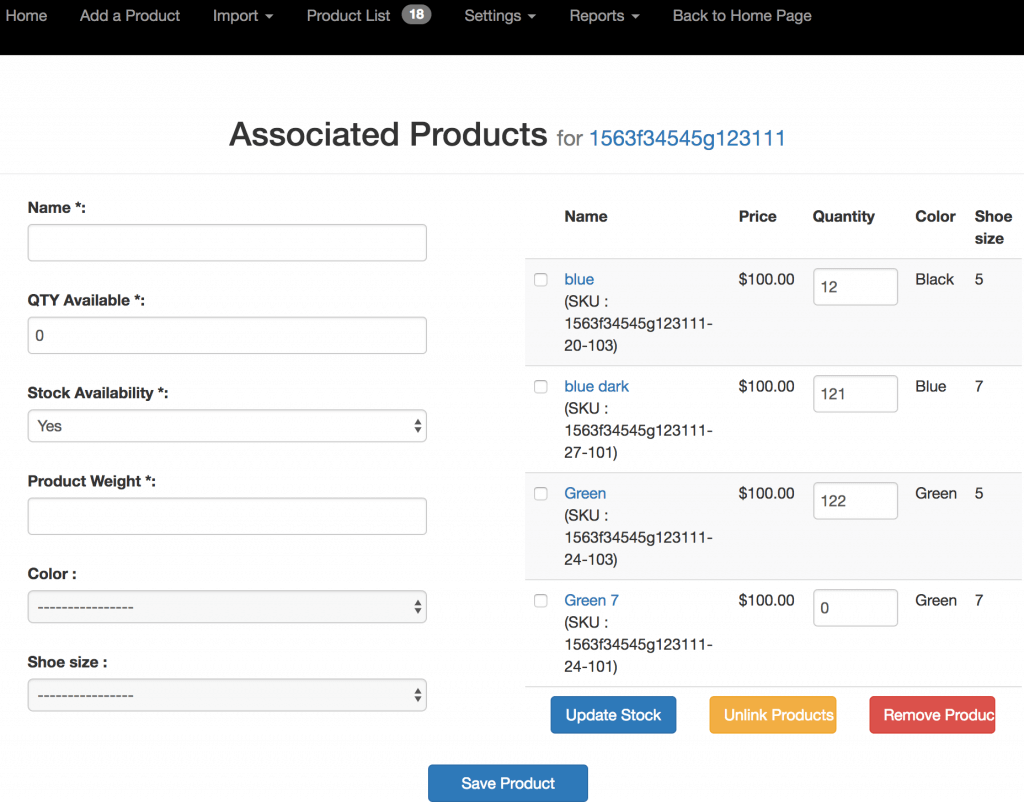
Task: Expand the Color dropdown
Action: tap(227, 607)
